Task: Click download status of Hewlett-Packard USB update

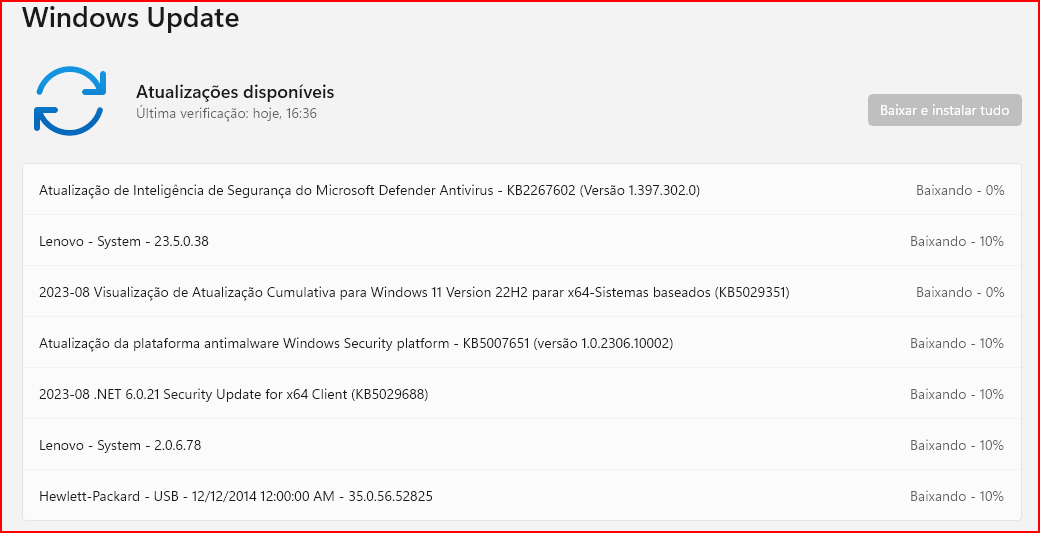Action: pos(957,496)
